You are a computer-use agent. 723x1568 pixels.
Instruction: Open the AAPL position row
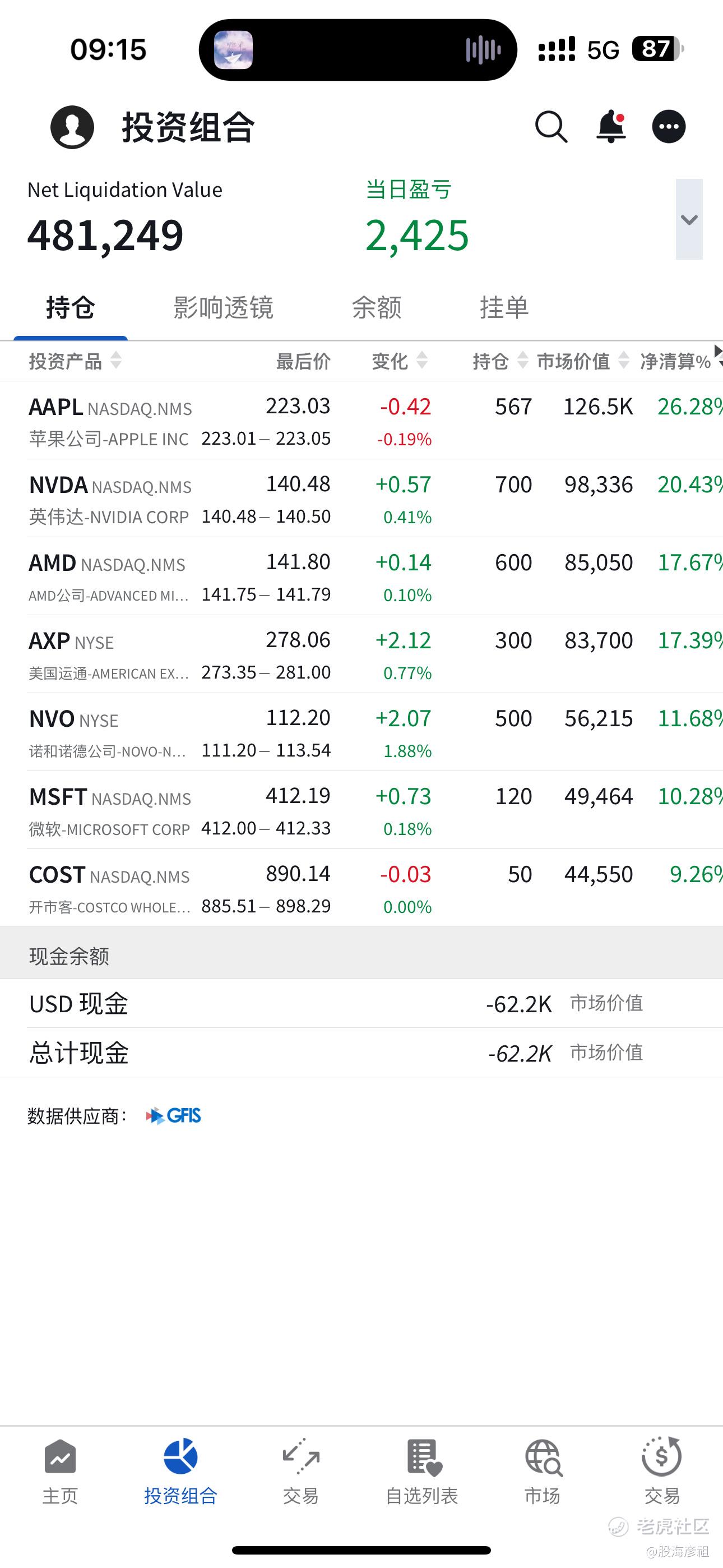(361, 421)
